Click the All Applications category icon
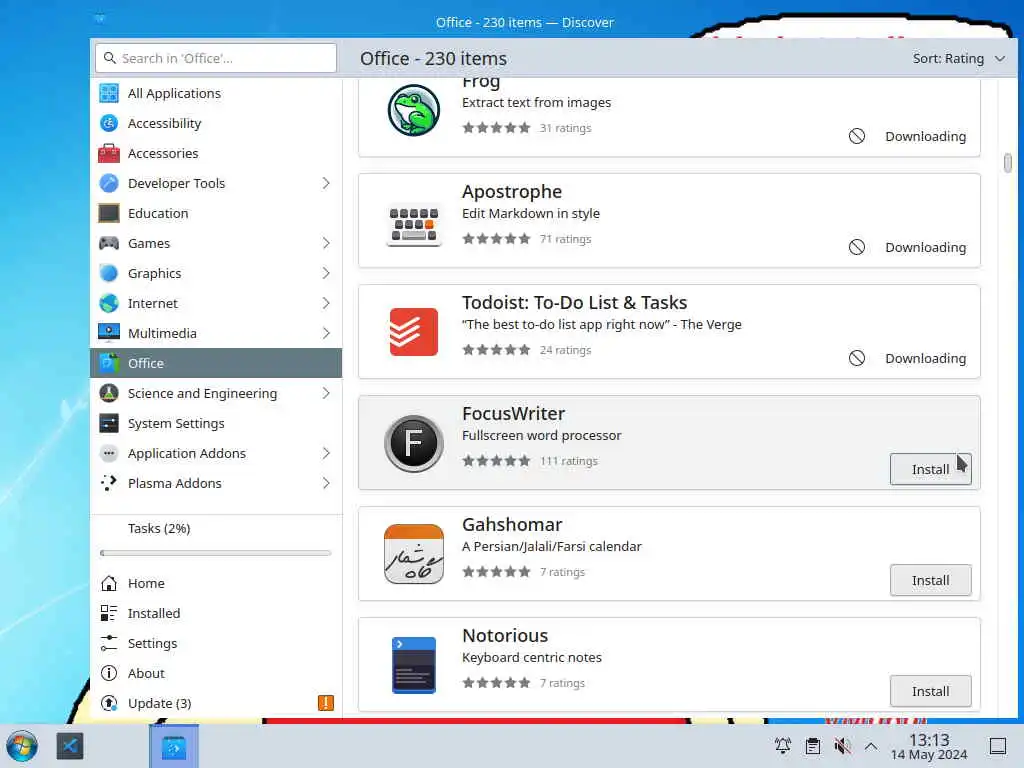The height and width of the screenshot is (768, 1024). tap(108, 93)
